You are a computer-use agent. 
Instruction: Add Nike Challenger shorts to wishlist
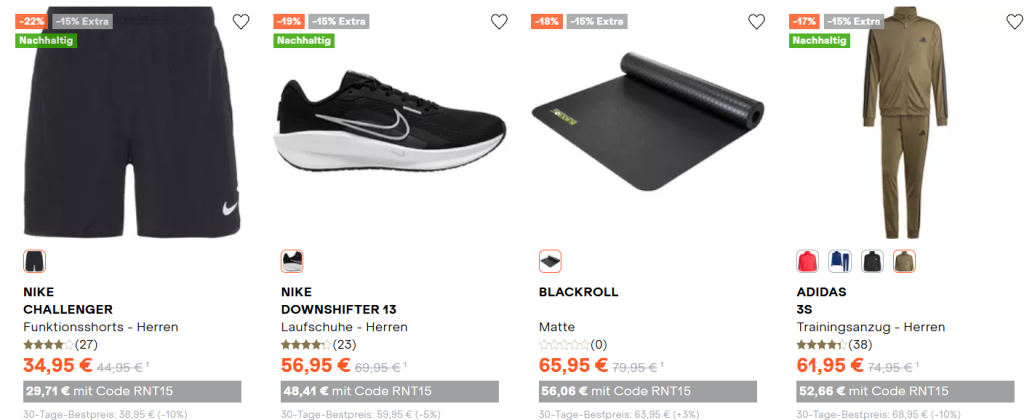[241, 22]
